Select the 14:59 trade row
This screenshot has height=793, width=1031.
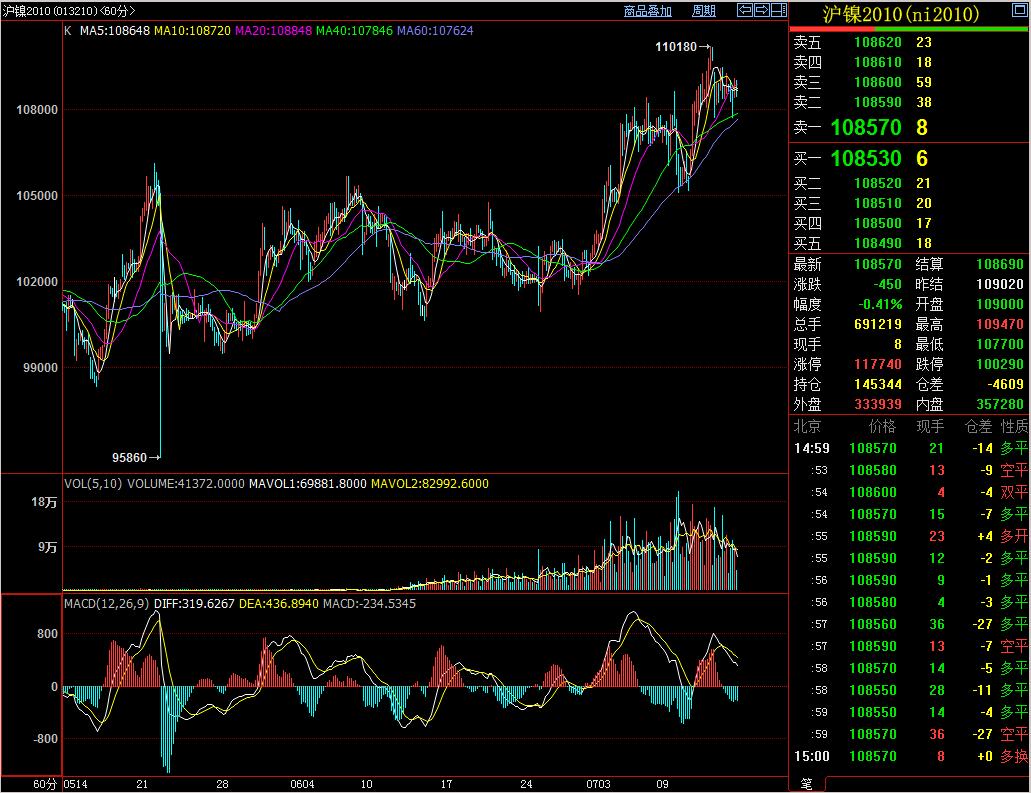click(x=910, y=448)
